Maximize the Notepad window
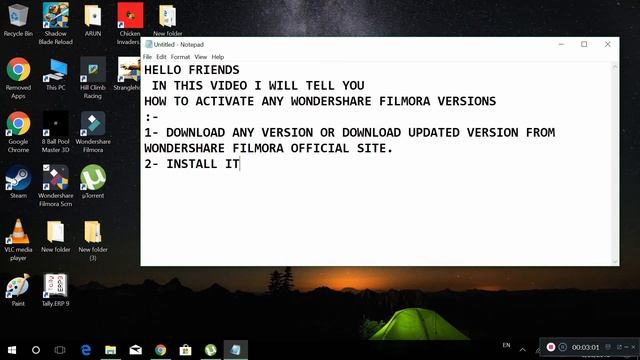Image resolution: width=640 pixels, height=360 pixels. point(584,44)
